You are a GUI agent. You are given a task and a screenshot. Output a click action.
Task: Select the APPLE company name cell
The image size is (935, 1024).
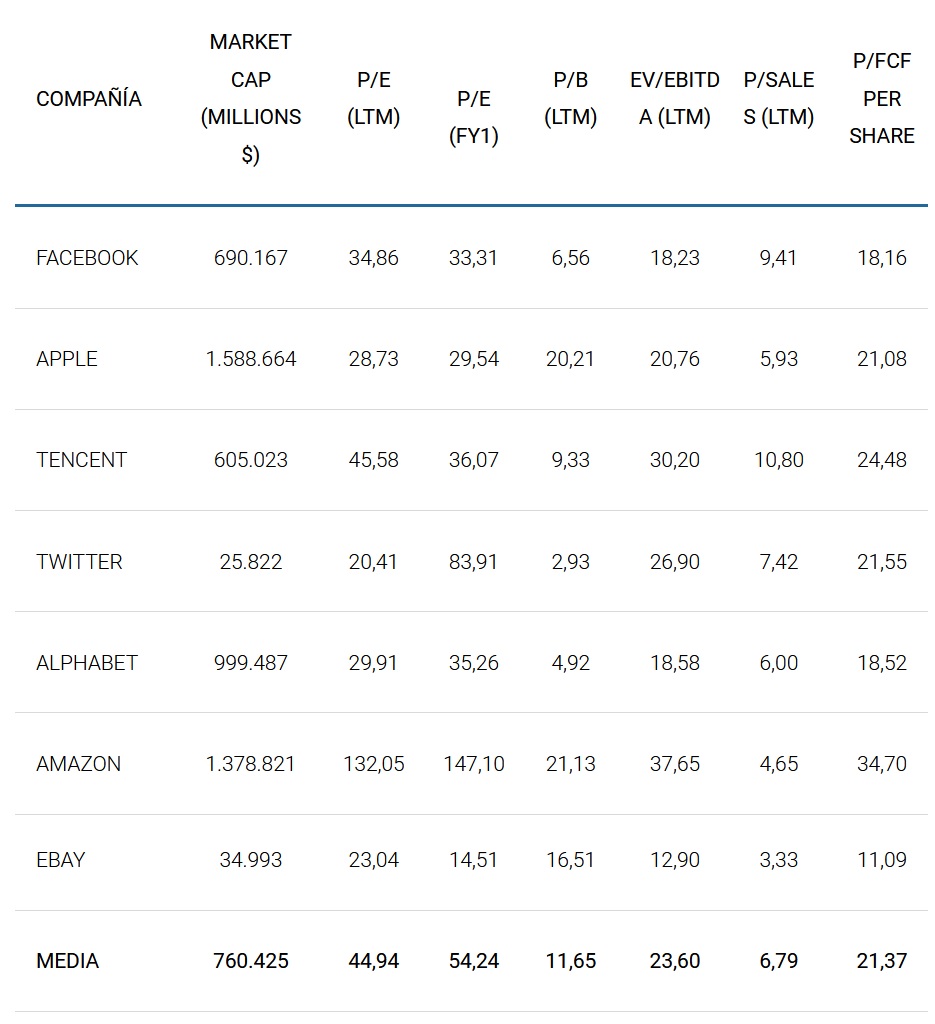click(x=67, y=359)
